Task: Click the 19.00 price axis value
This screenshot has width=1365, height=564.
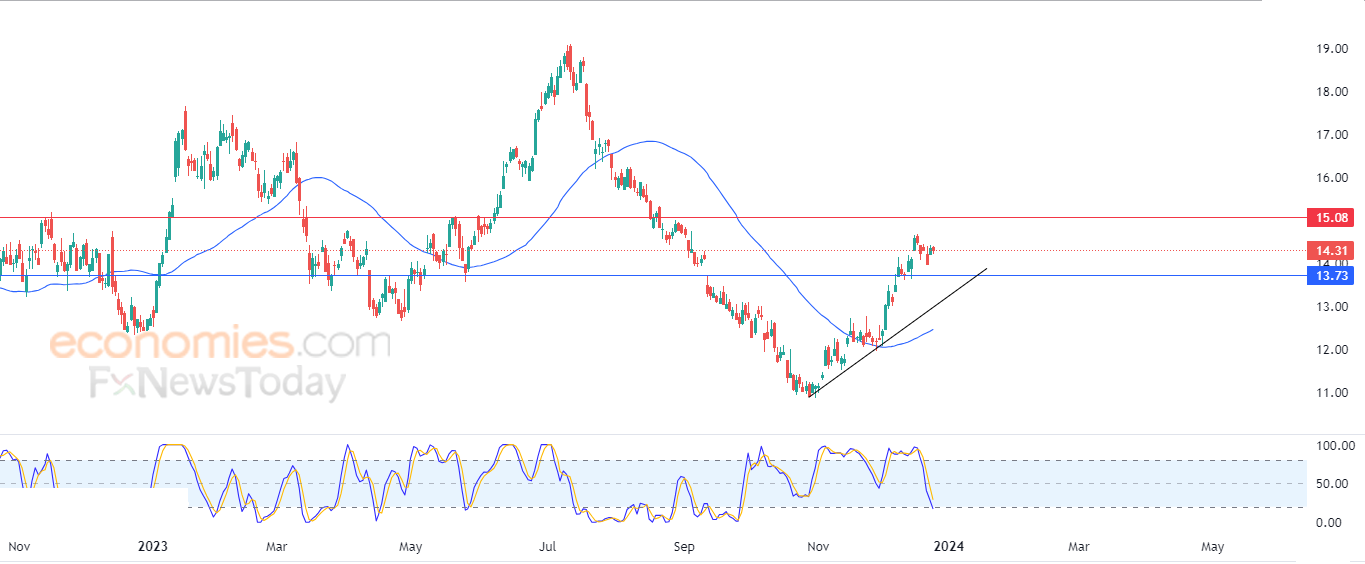Action: tap(1330, 48)
